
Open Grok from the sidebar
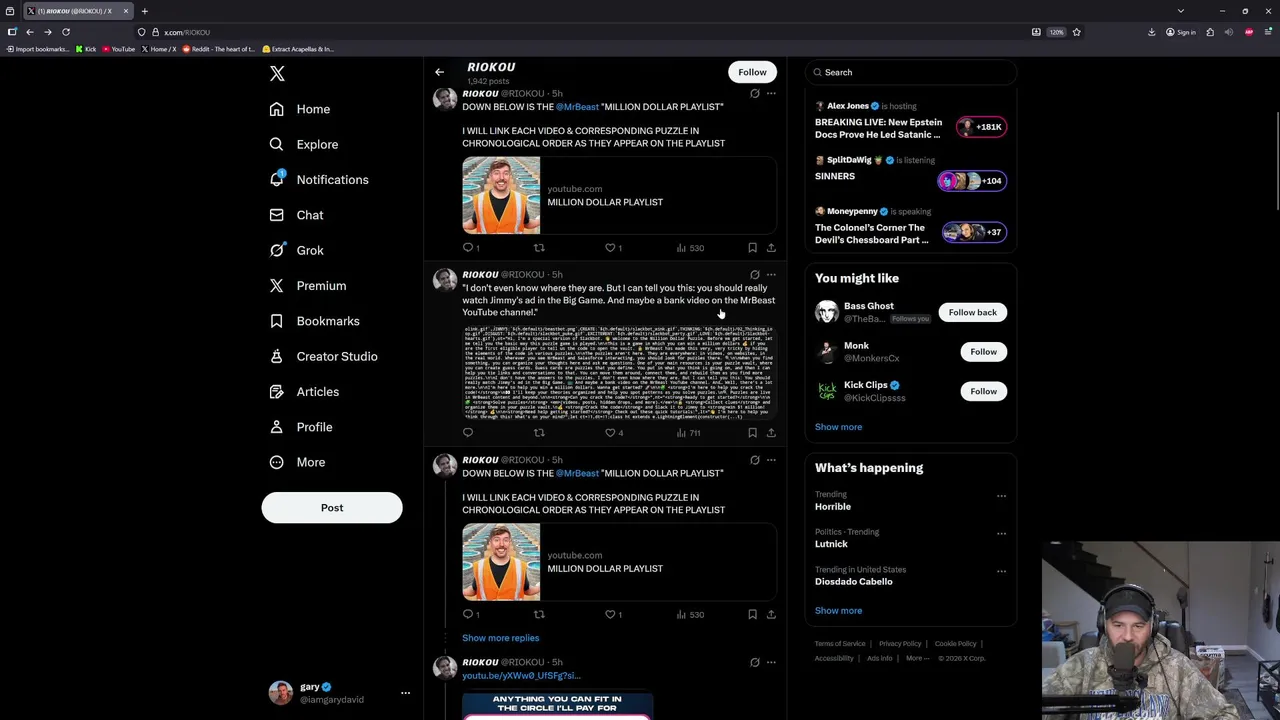tap(297, 250)
